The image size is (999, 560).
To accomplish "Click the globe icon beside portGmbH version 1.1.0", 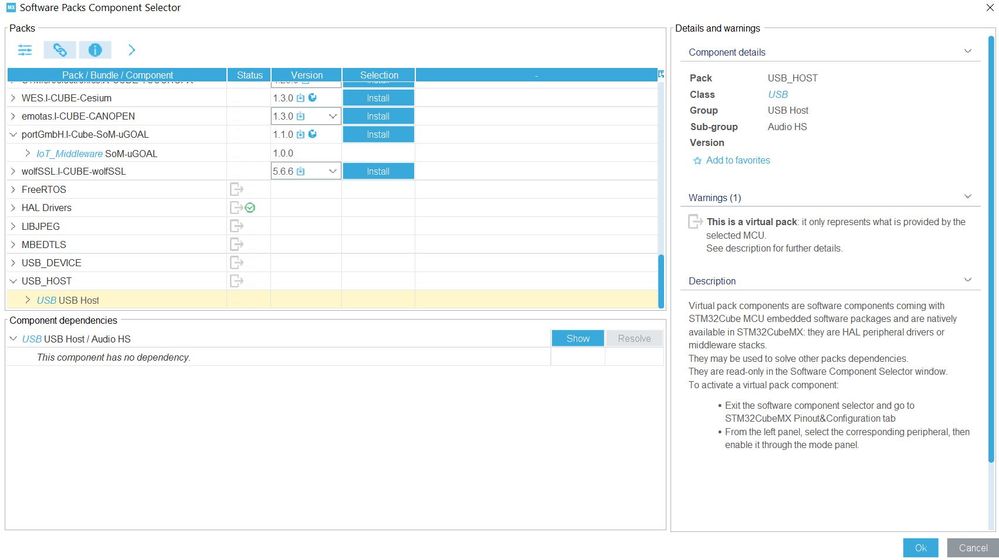I will pyautogui.click(x=312, y=134).
